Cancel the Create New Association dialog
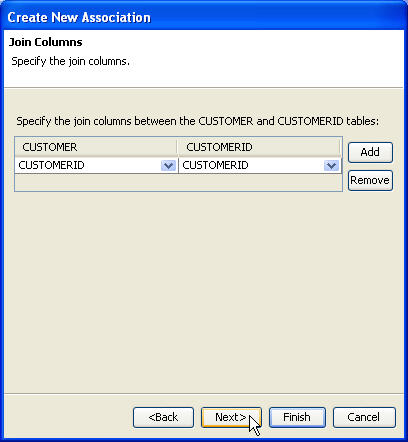Screen dimensions: 408x442 click(364, 417)
